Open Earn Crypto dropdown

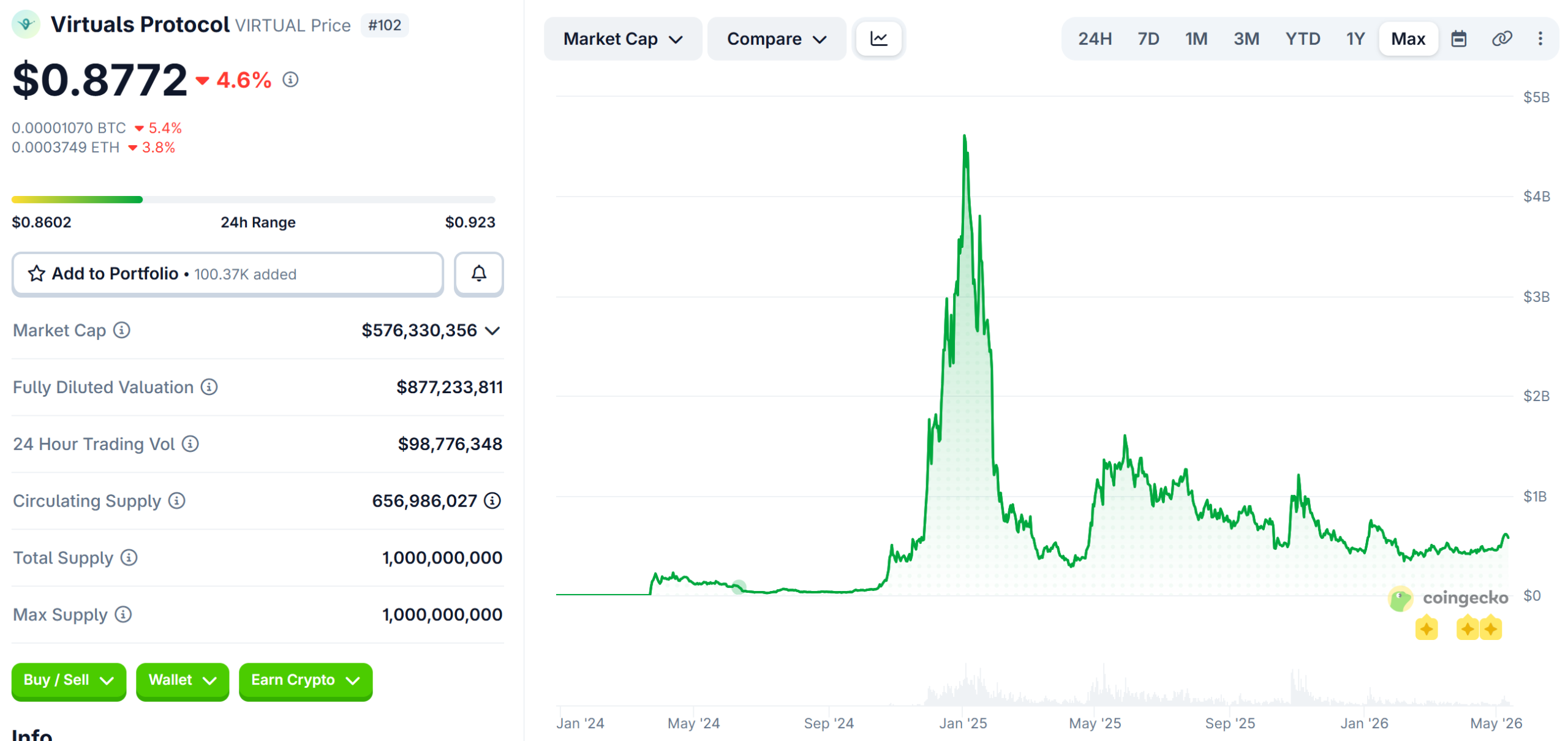coord(305,680)
